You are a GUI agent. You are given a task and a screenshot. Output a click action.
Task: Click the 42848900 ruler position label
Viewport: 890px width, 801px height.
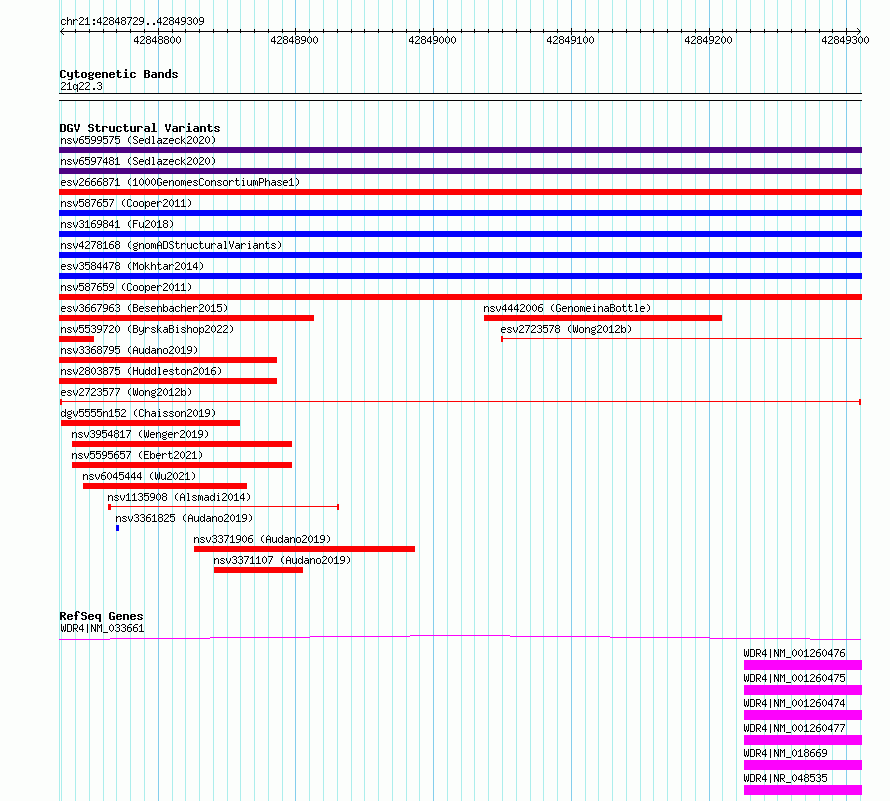[x=295, y=40]
